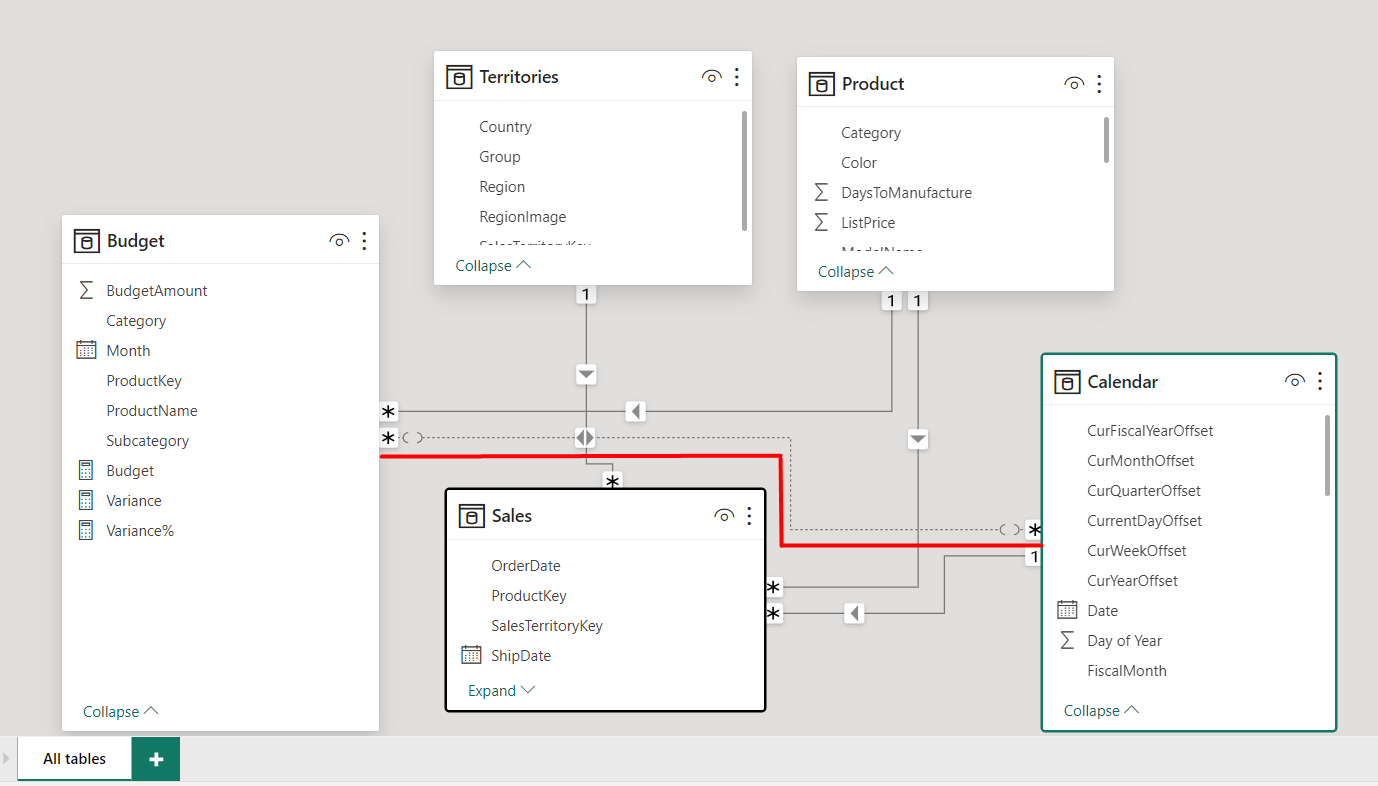Open the three-dot menu on Calendar table
The width and height of the screenshot is (1378, 786).
pyautogui.click(x=1319, y=381)
